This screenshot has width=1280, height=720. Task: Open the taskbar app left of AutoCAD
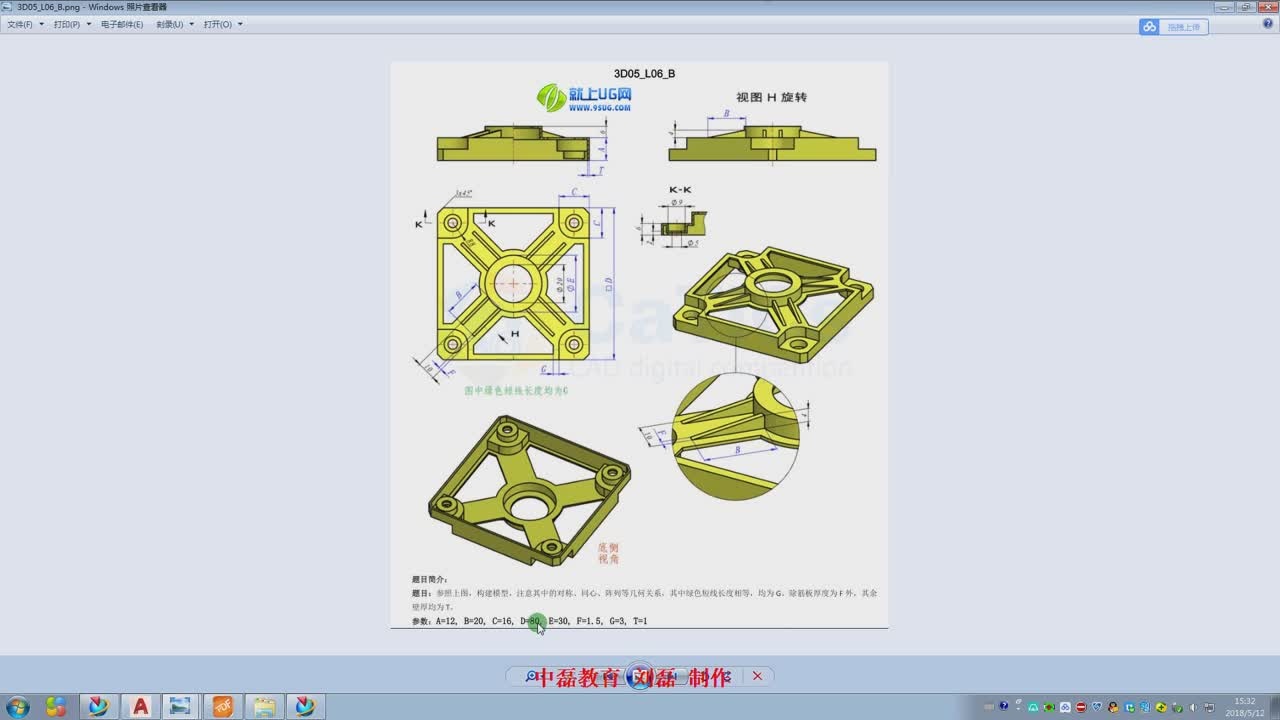98,707
